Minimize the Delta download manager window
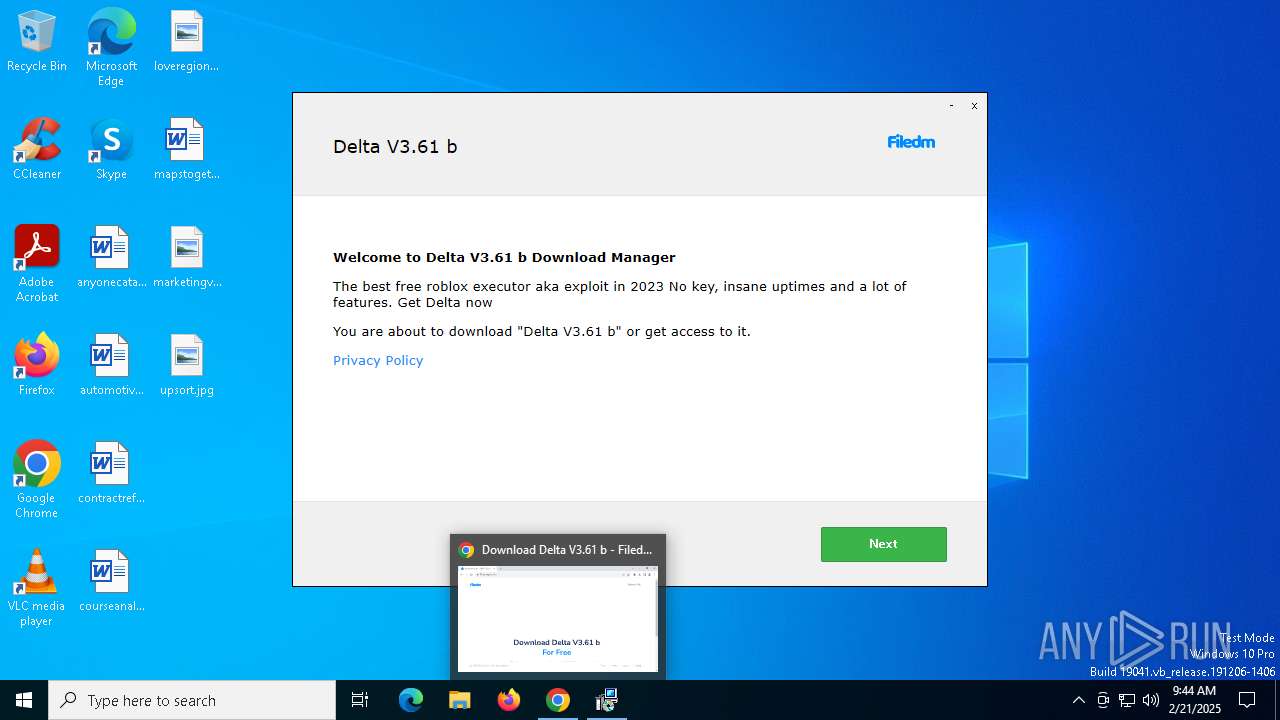1280x720 pixels. [x=951, y=105]
